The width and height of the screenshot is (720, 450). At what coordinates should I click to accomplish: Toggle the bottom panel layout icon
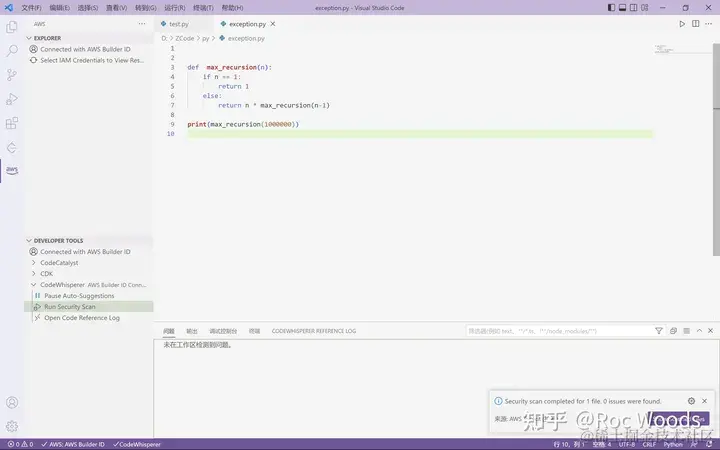(x=622, y=8)
